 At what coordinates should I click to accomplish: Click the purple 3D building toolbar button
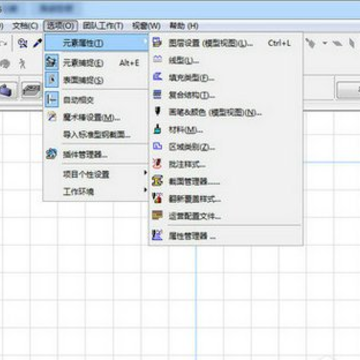point(8,90)
